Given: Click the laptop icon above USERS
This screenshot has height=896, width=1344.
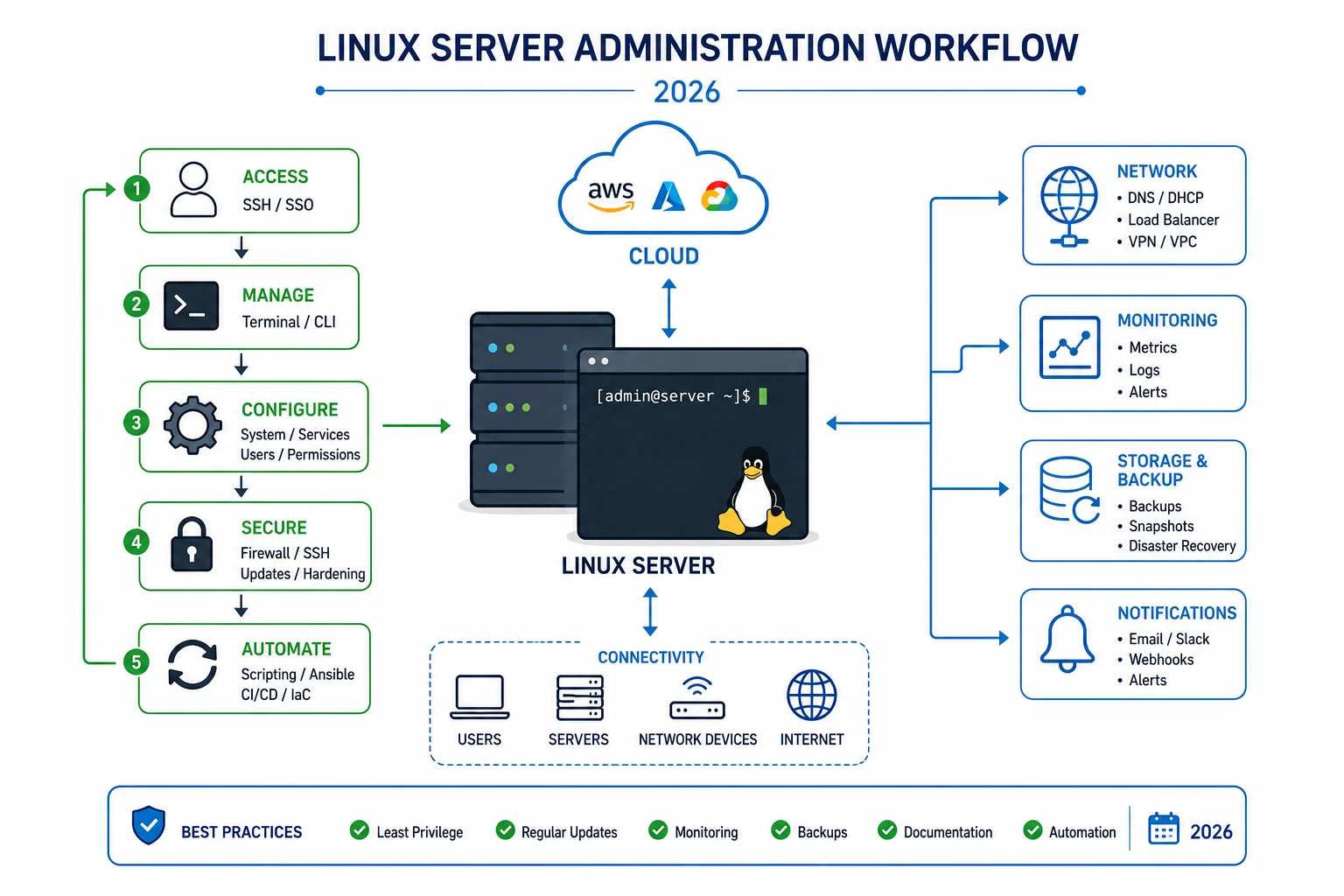Looking at the screenshot, I should [479, 697].
